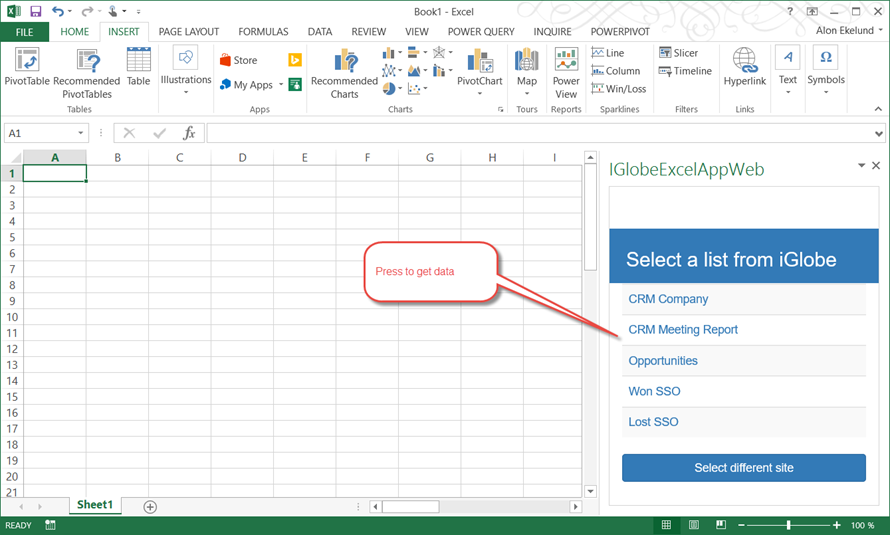890x535 pixels.
Task: Insert a Slicer filter
Action: pyautogui.click(x=678, y=53)
